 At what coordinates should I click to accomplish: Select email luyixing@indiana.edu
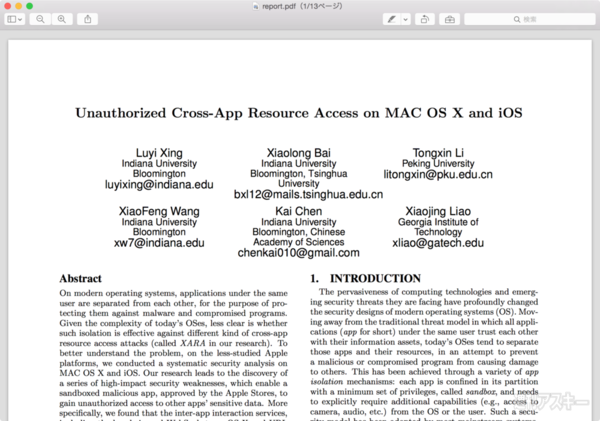point(159,184)
